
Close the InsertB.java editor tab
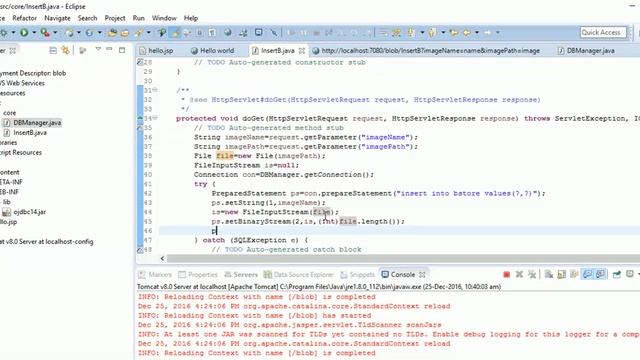pos(302,51)
